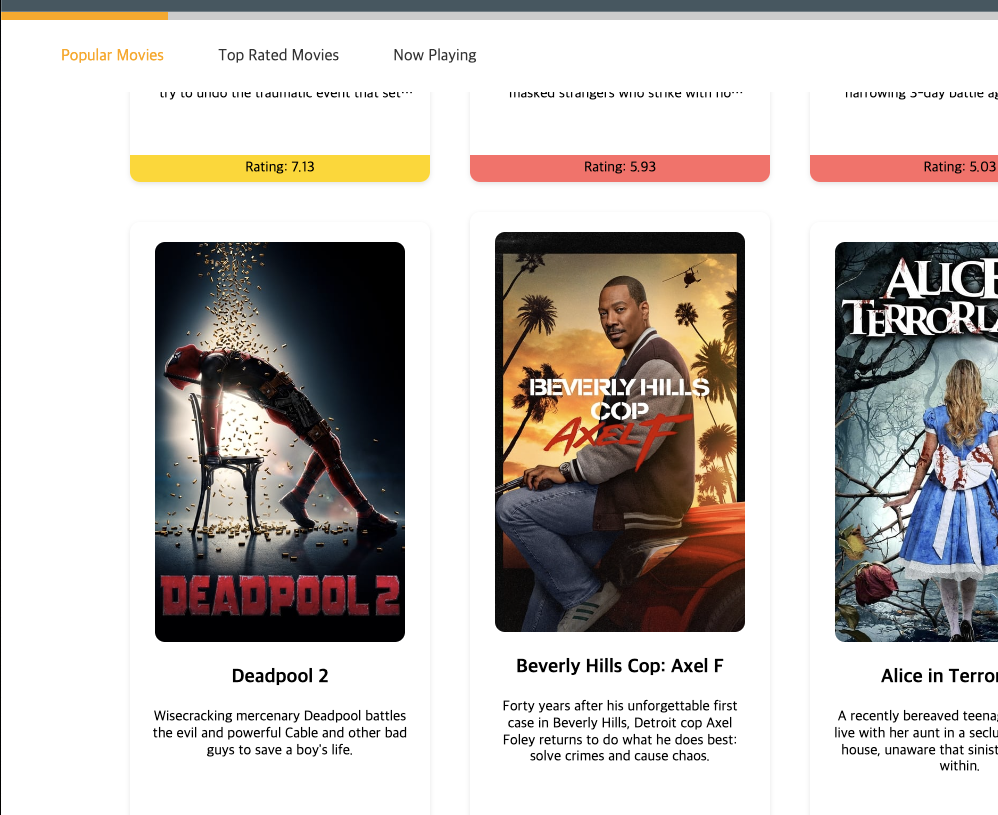Go to the Now Playing tab

435,55
